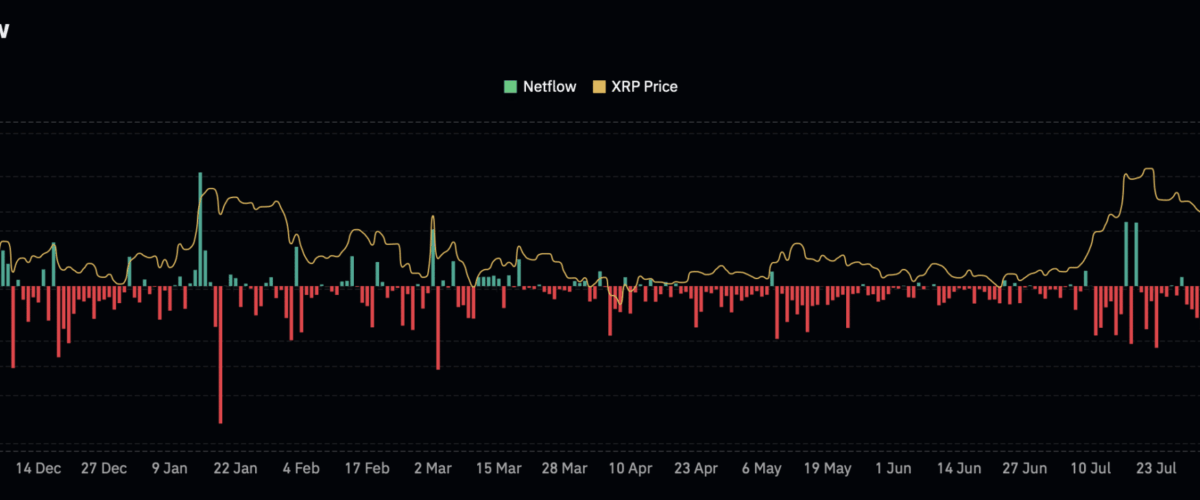Select the 4 Feb date marker
1200x500 pixels.
click(x=301, y=468)
